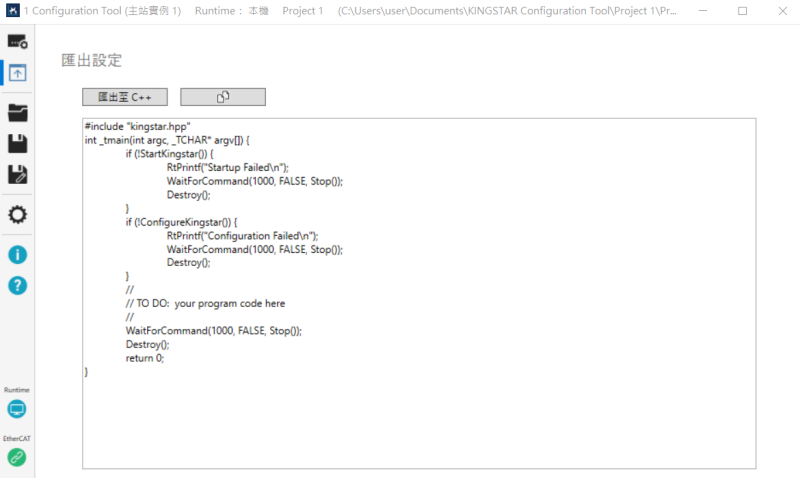Image resolution: width=800 pixels, height=478 pixels.
Task: Save project using the floppy disk icon
Action: [x=17, y=143]
